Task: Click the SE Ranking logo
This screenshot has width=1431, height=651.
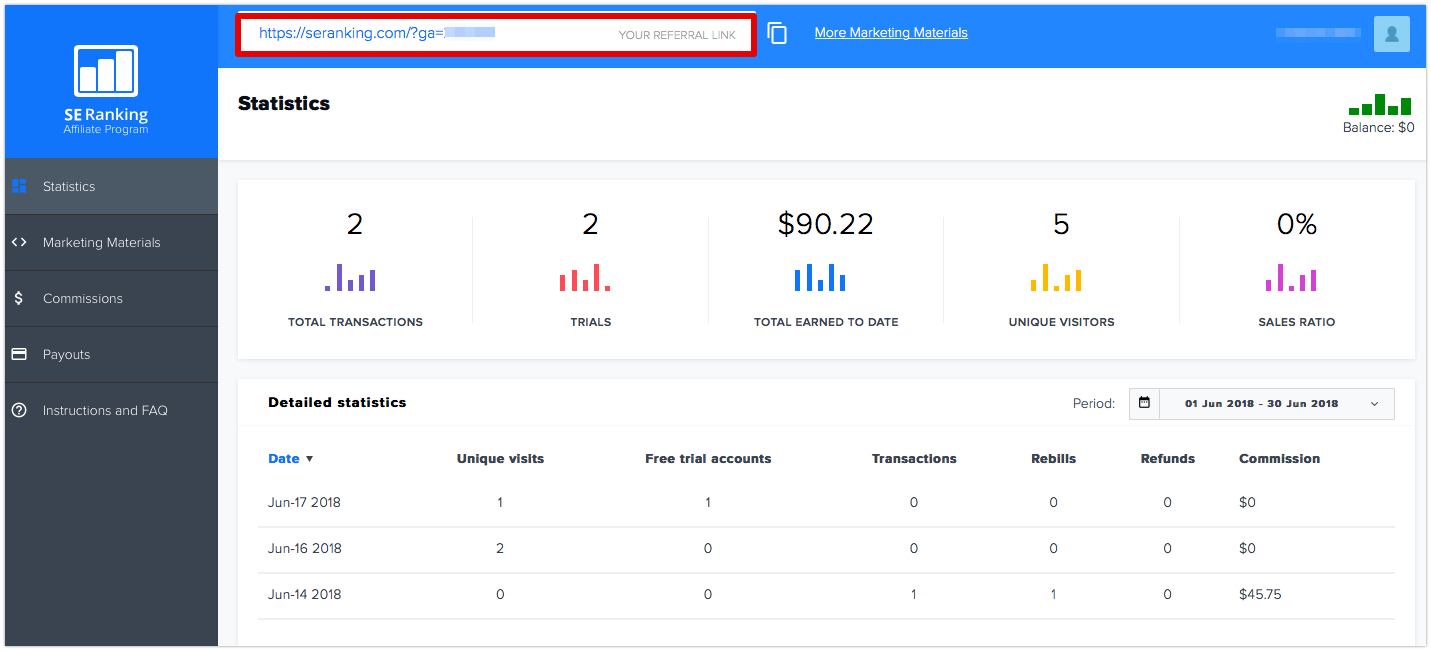Action: pyautogui.click(x=106, y=89)
